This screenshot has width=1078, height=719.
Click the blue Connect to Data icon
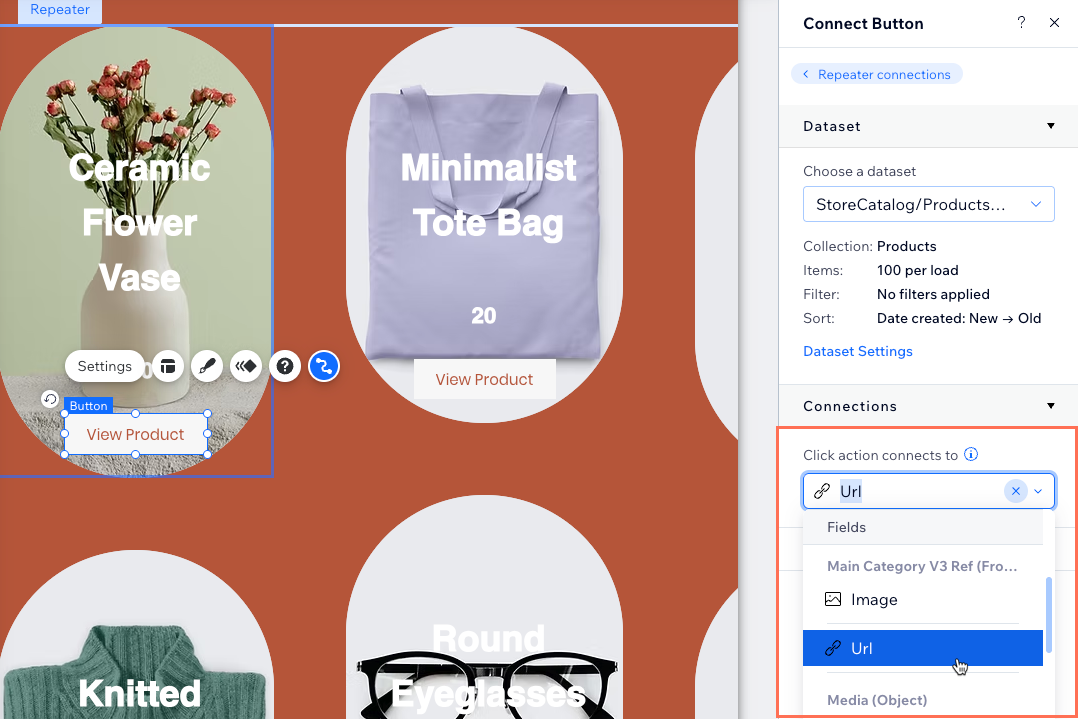click(x=323, y=366)
